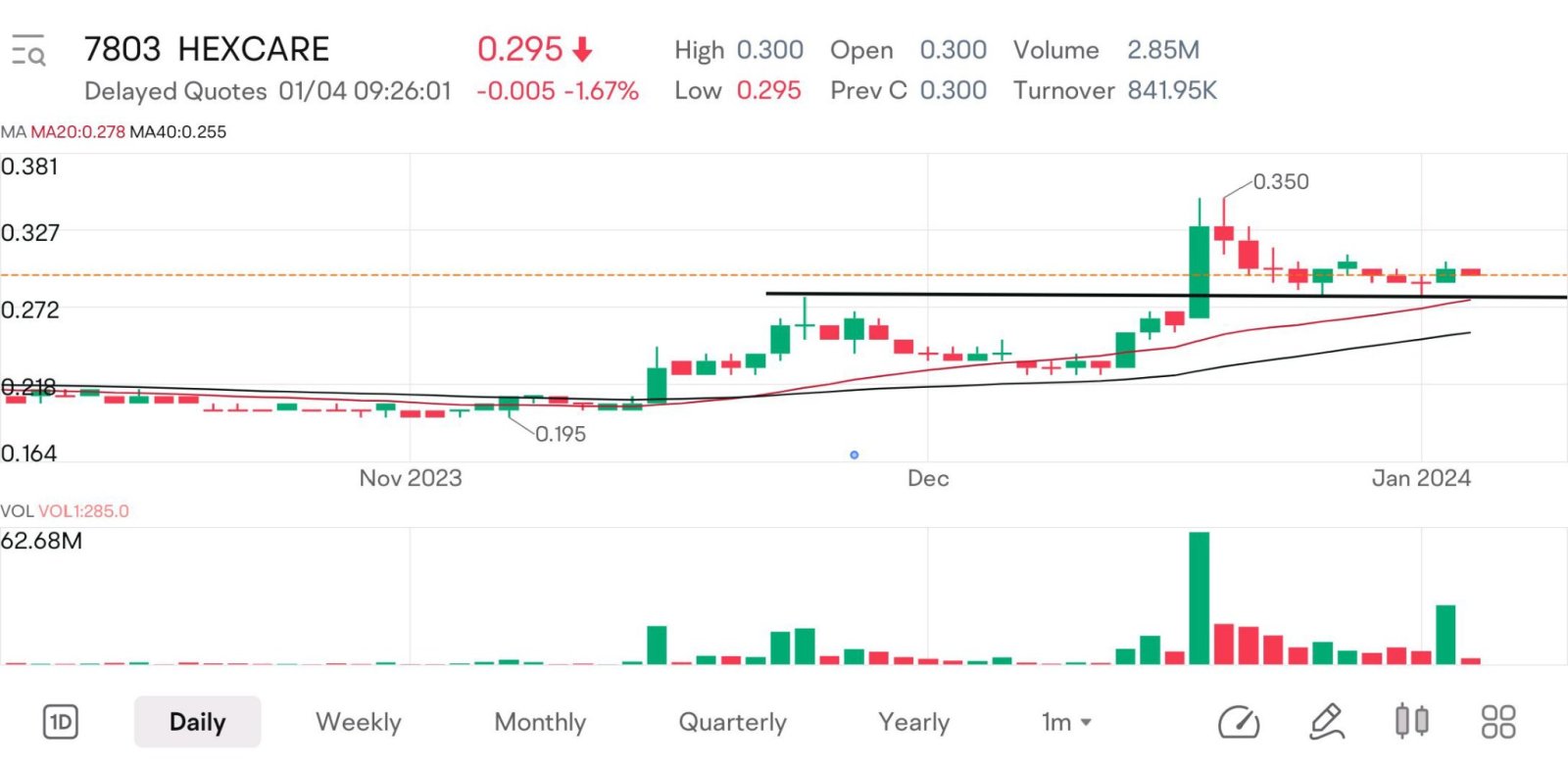The width and height of the screenshot is (1568, 765).
Task: Click the 7803 HEXCARE stock title
Action: (207, 49)
